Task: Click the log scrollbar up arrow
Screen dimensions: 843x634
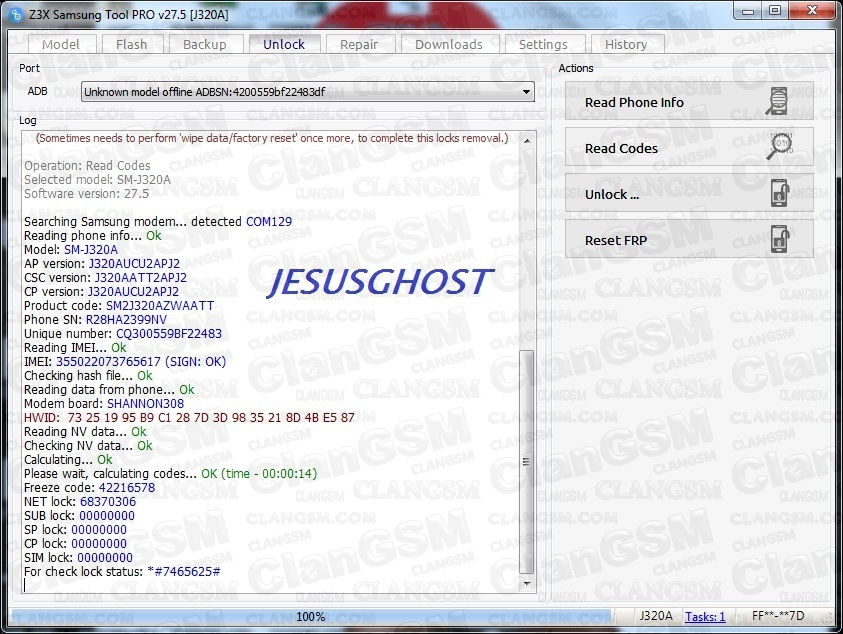Action: tap(527, 141)
